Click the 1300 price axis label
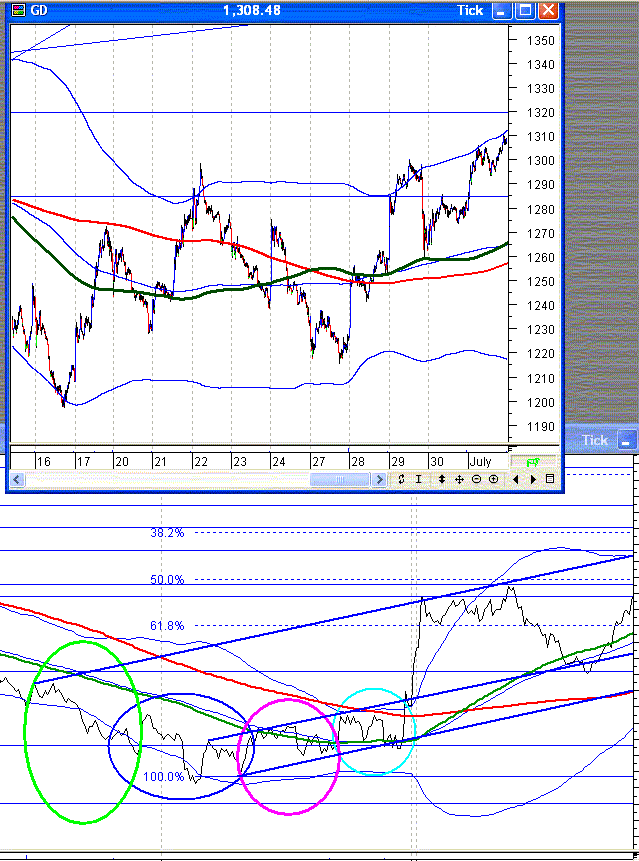 540,161
